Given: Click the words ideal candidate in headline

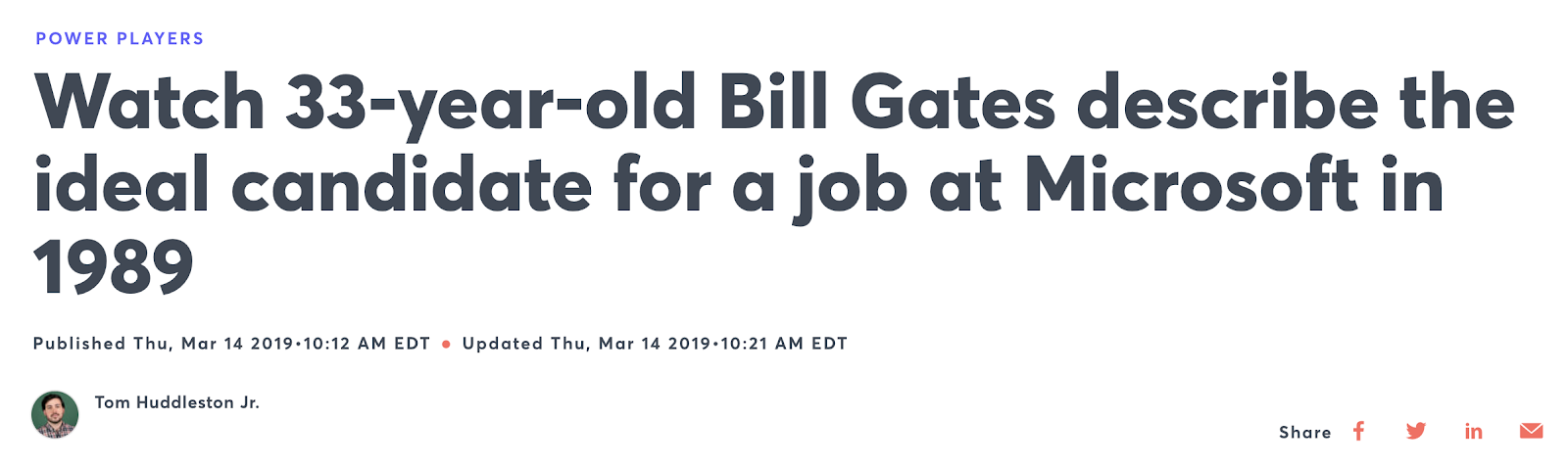Looking at the screenshot, I should (313, 184).
